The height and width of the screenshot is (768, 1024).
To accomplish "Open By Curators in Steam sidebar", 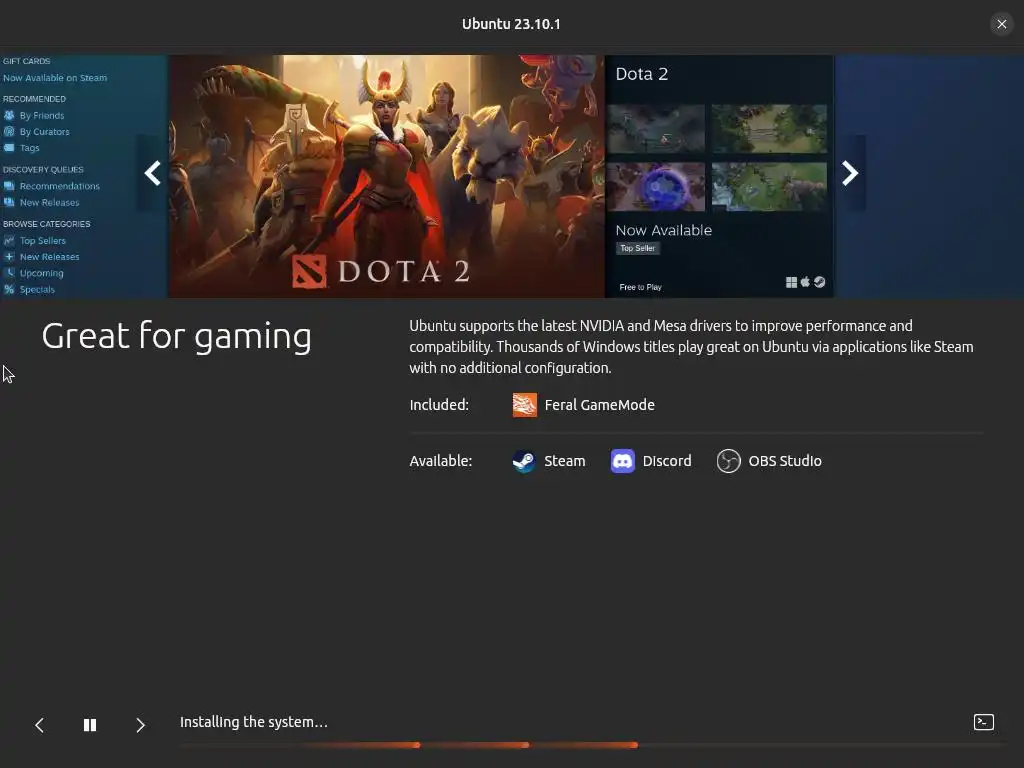I will click(x=44, y=132).
